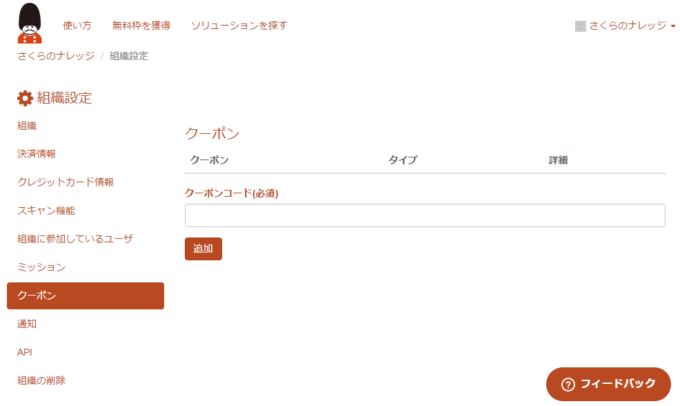Open 組織に参加しているユーザ section

pos(75,239)
